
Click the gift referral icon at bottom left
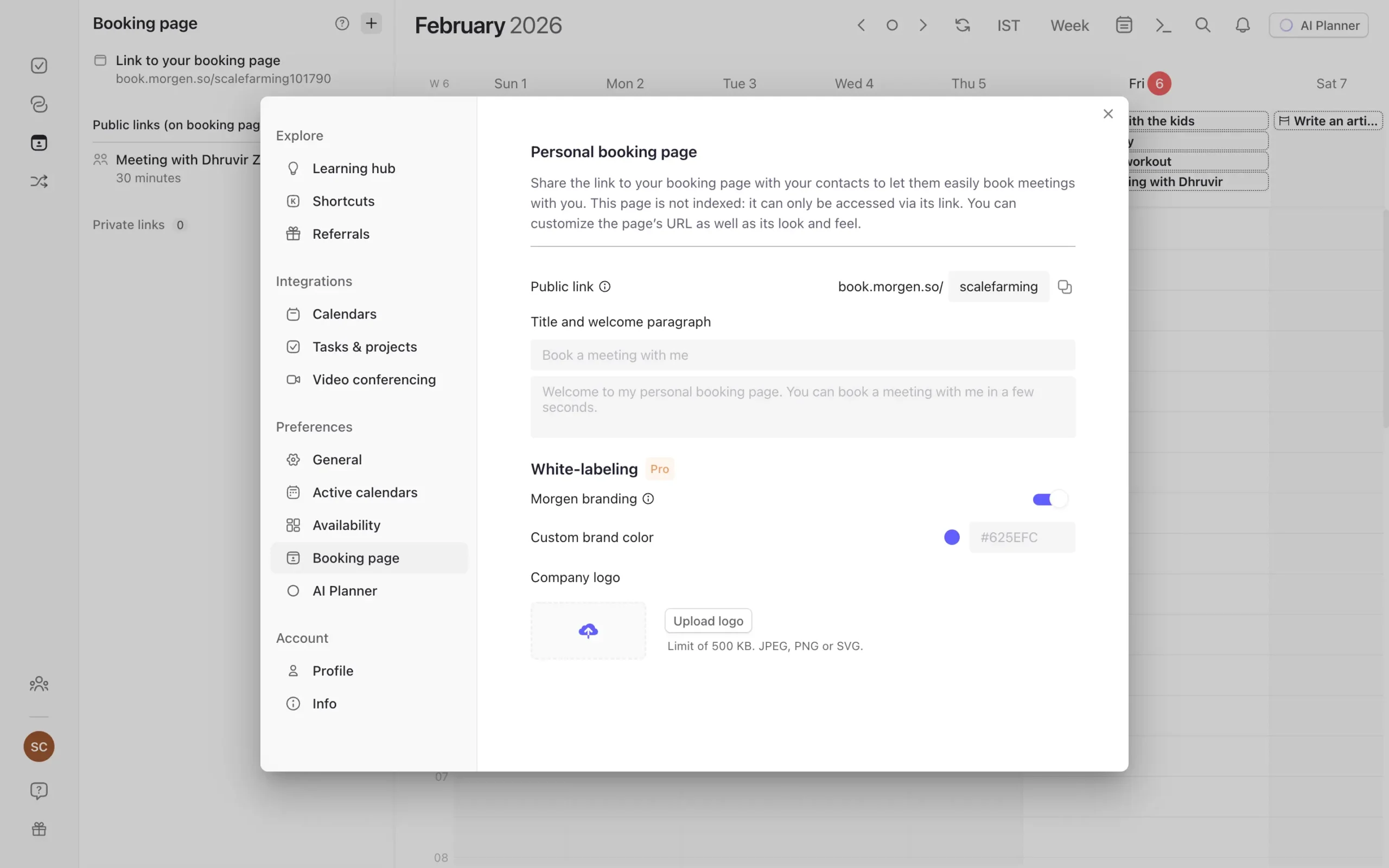pyautogui.click(x=39, y=828)
